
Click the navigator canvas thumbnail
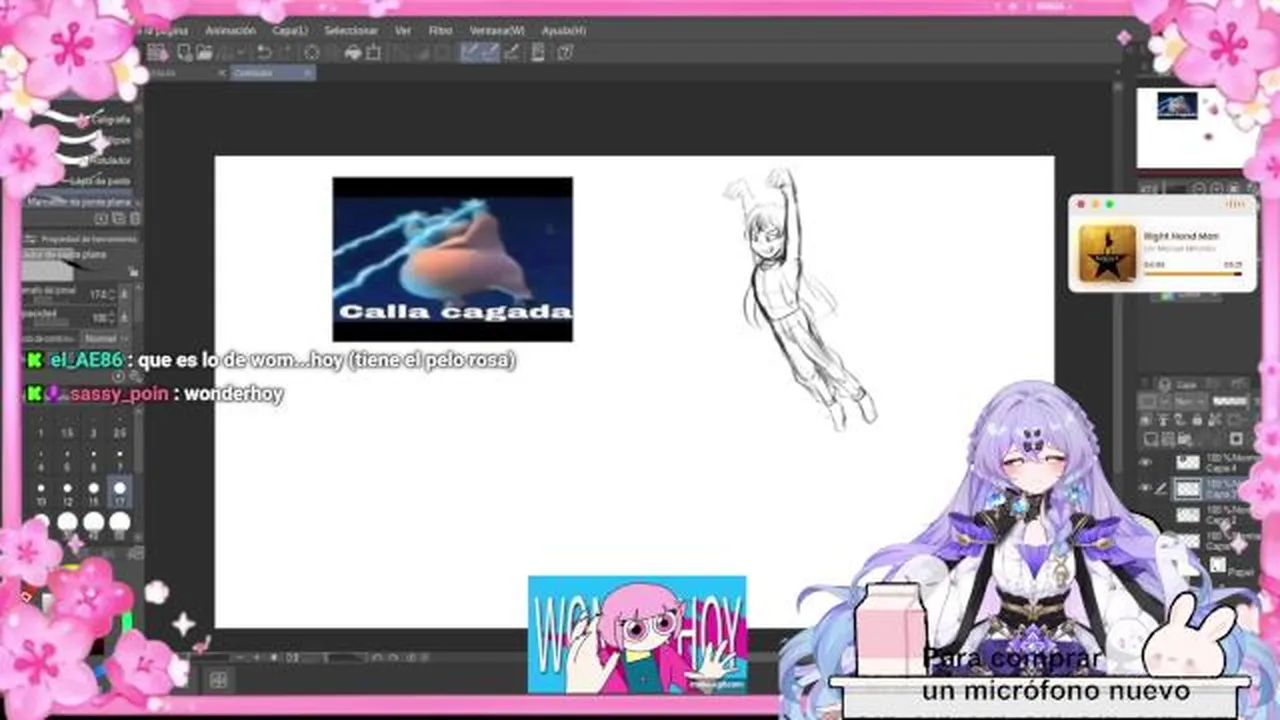[x=1195, y=128]
